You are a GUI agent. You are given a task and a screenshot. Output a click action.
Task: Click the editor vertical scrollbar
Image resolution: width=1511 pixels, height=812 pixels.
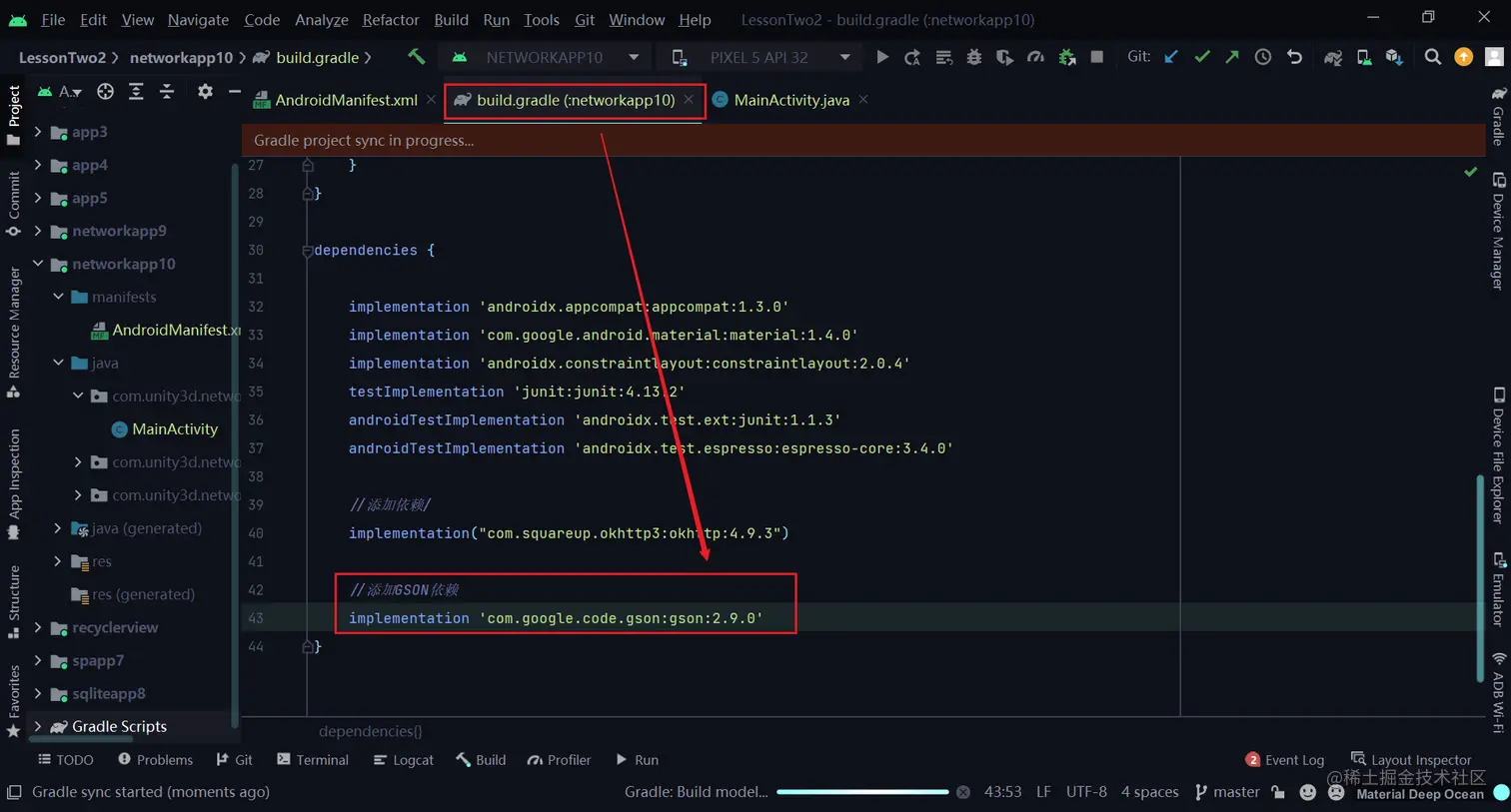pos(1481,577)
